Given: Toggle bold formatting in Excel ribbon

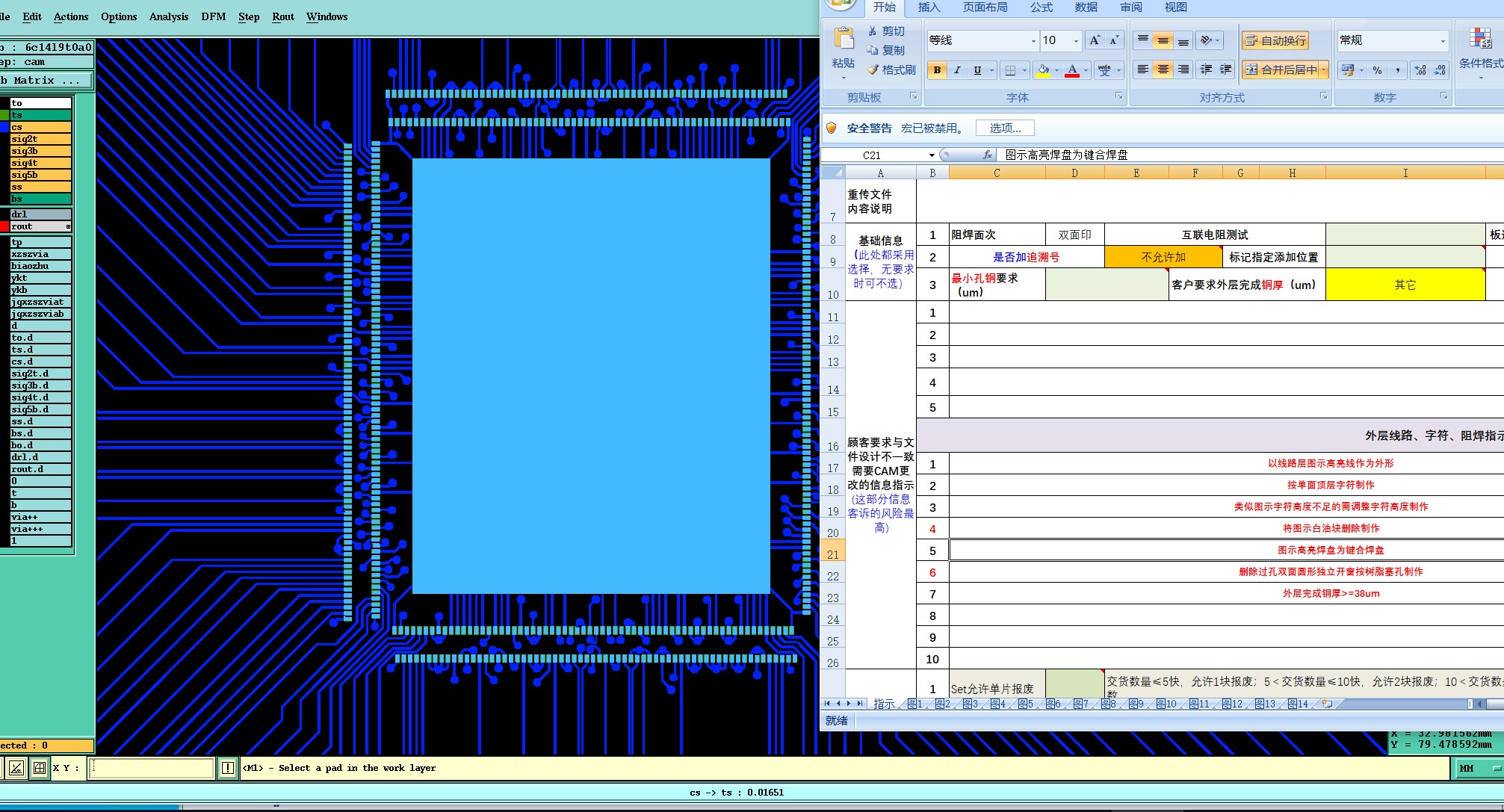Looking at the screenshot, I should pos(937,70).
